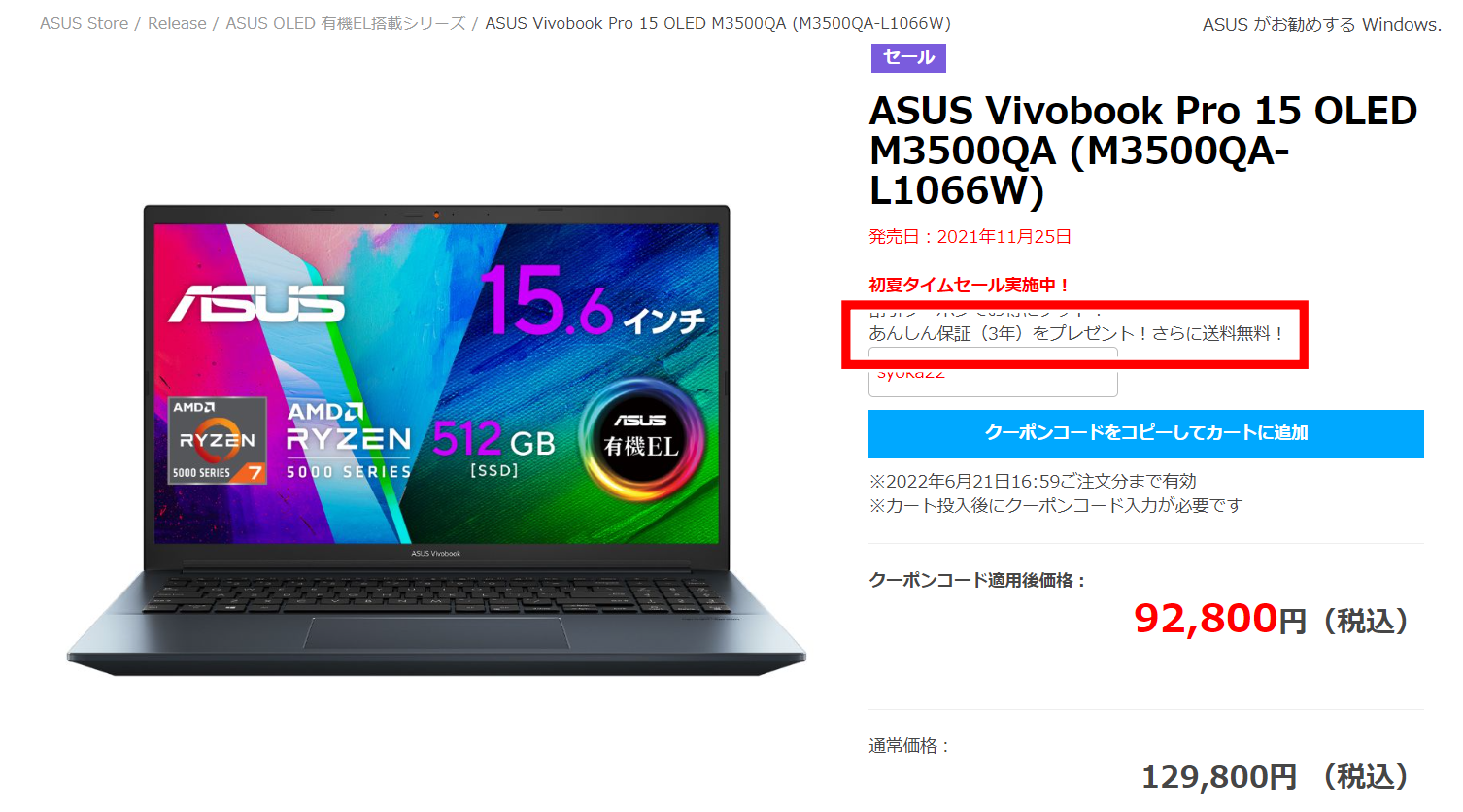Click the M3500QA-L1066W breadcrumb item

(x=718, y=23)
